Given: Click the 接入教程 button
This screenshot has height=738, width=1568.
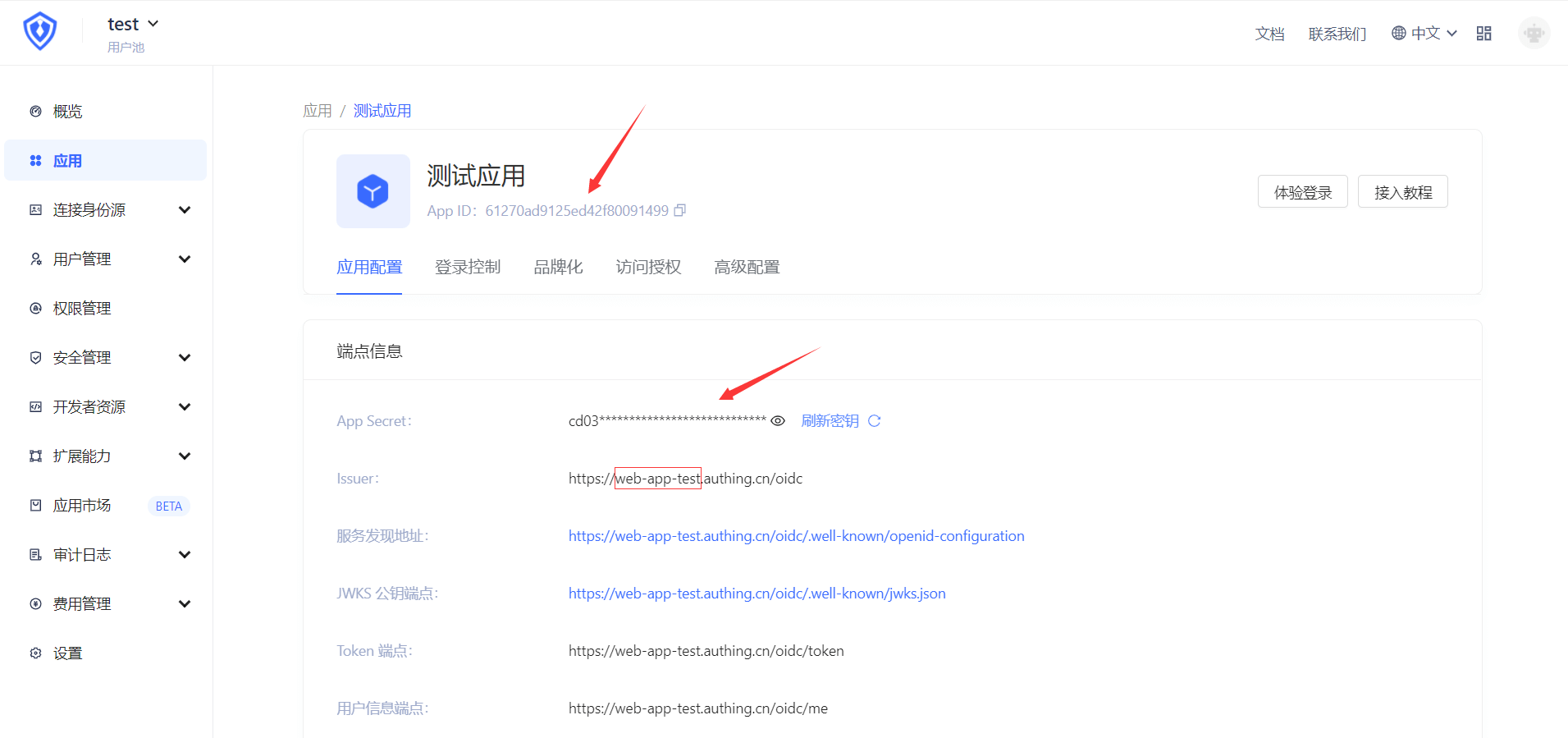Looking at the screenshot, I should point(1403,192).
